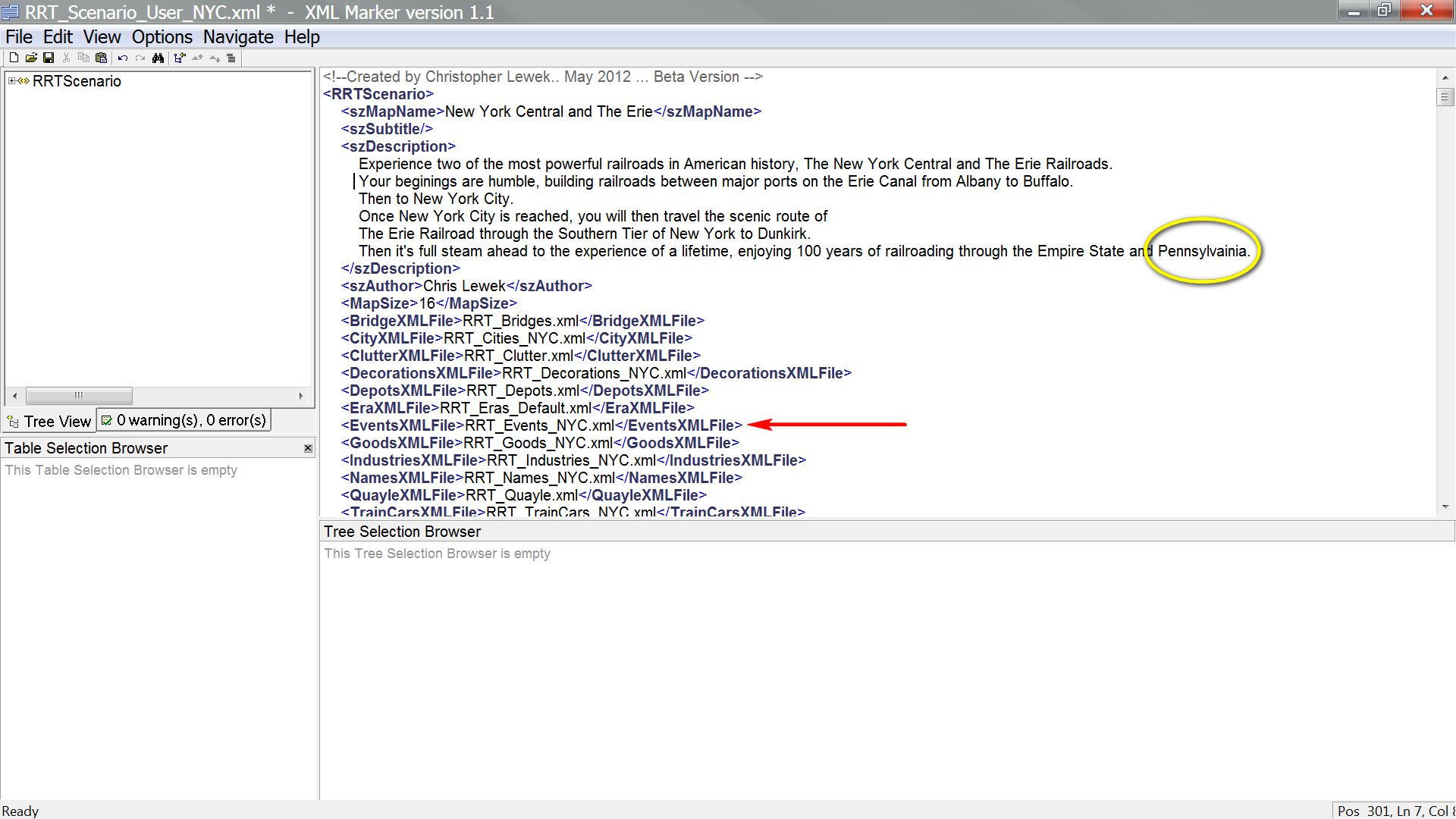Screen dimensions: 1456x819
Task: Click RRT_Names_NYC.xml file name
Action: (x=539, y=478)
